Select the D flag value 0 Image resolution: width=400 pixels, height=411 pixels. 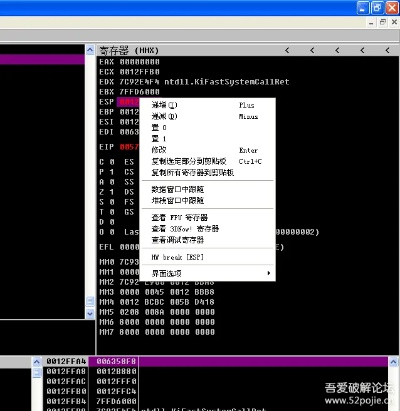112,222
